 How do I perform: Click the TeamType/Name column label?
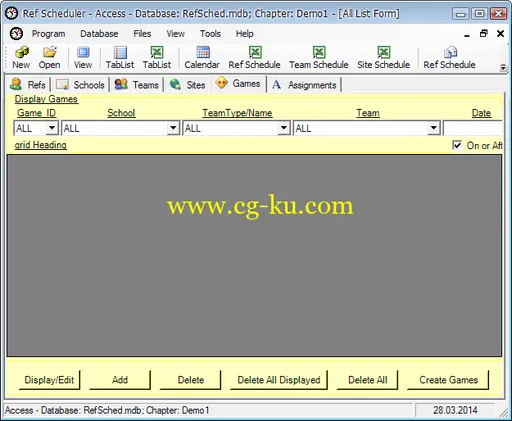tap(237, 113)
